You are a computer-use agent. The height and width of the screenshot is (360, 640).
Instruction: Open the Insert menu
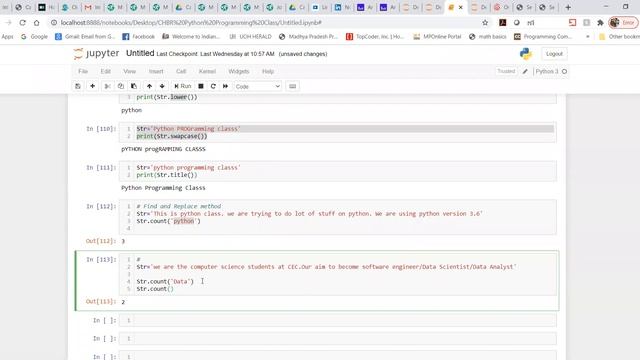click(156, 71)
